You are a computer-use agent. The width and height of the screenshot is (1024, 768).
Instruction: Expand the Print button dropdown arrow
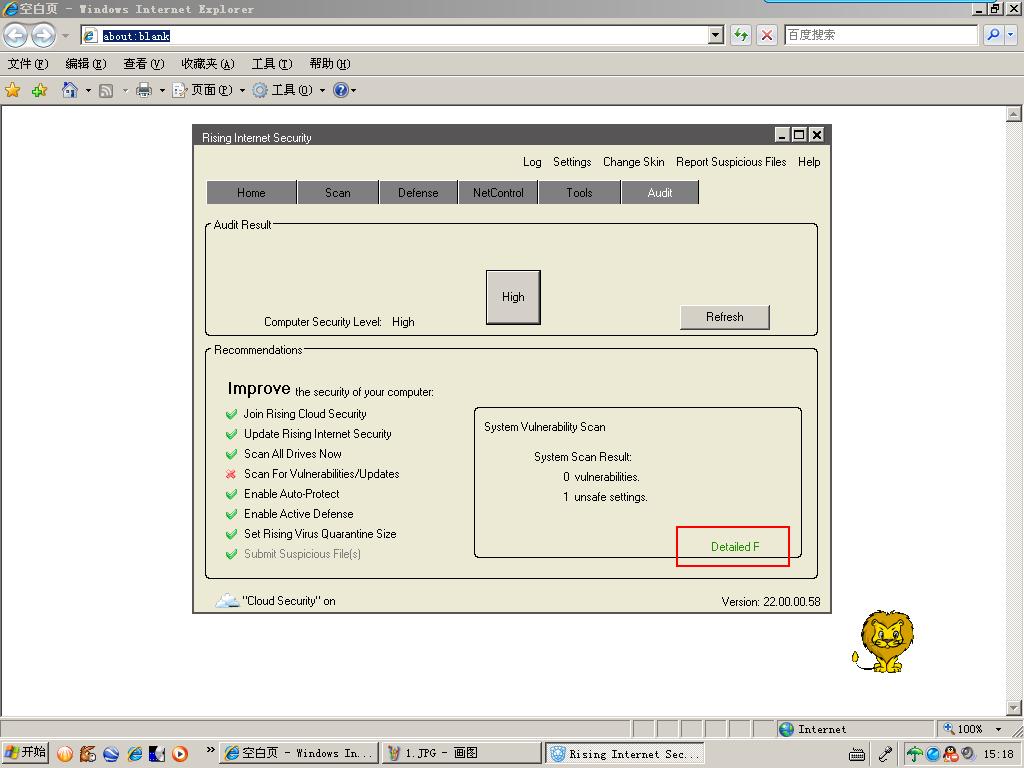[162, 90]
